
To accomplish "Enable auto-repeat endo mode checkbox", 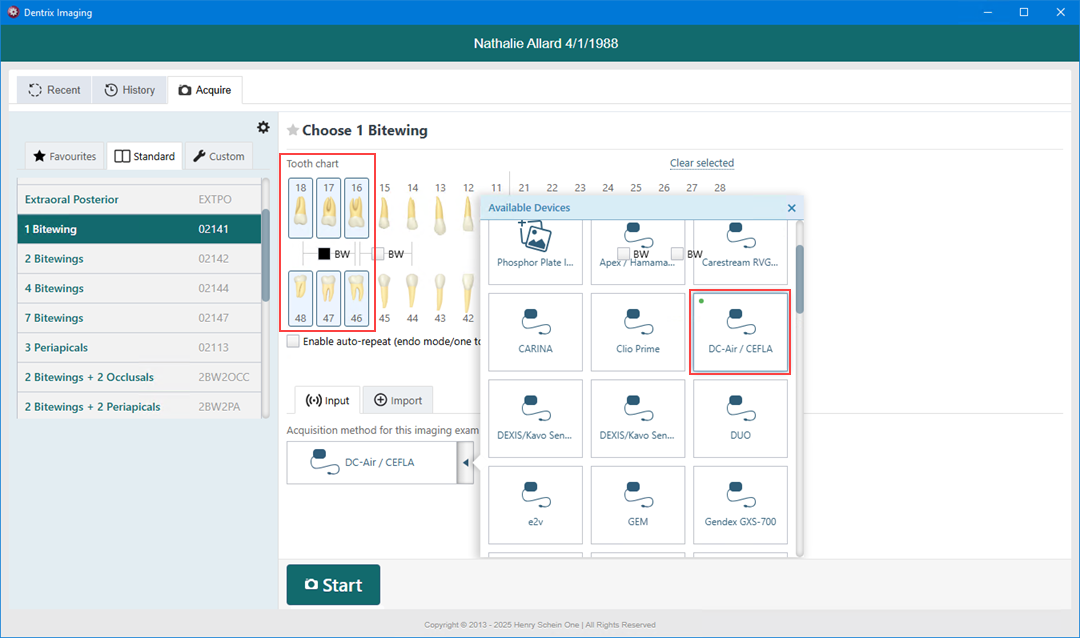I will (x=293, y=341).
